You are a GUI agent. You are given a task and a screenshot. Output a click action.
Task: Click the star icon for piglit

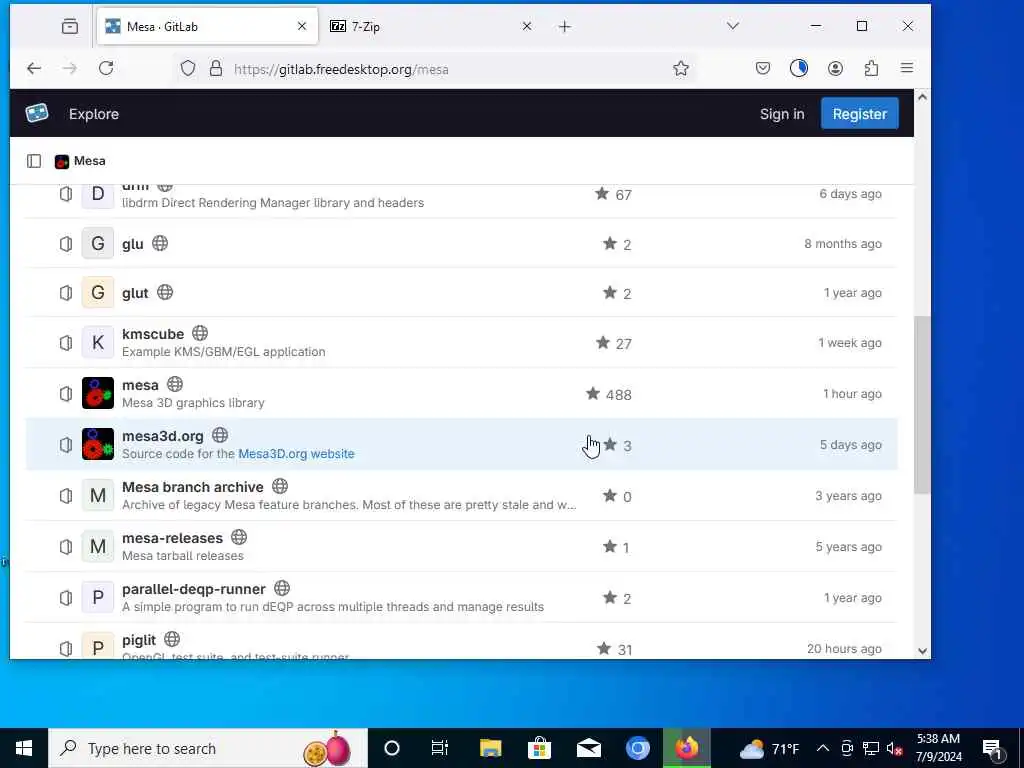point(604,648)
